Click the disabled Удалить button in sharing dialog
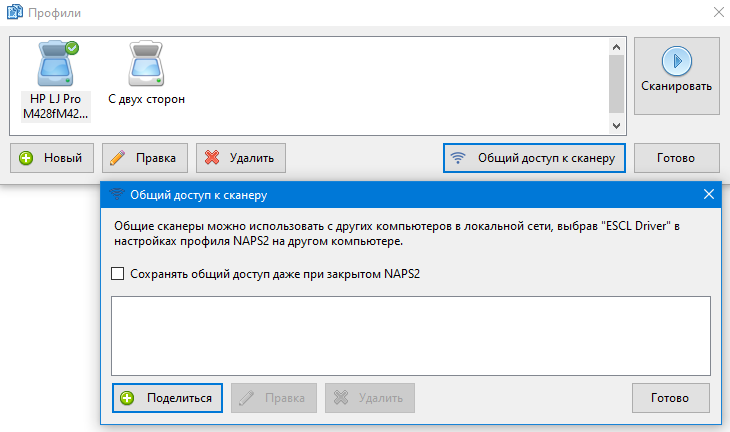 [x=371, y=398]
